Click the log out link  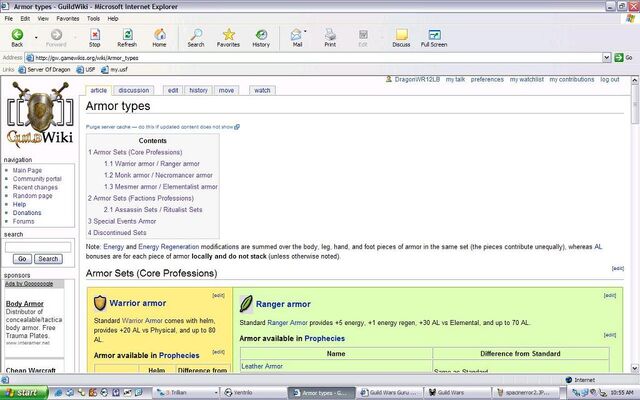click(x=609, y=79)
